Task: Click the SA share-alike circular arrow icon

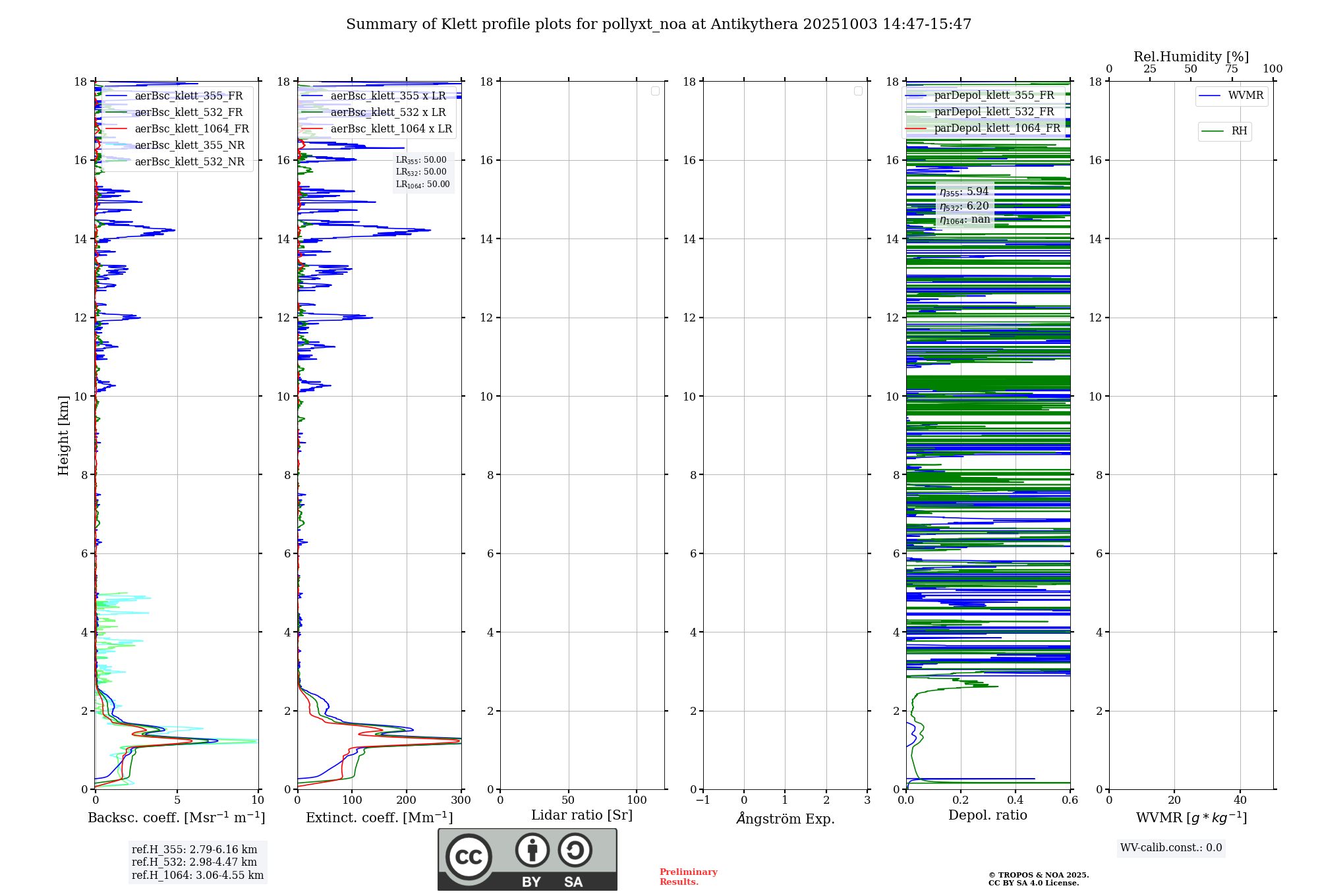Action: point(575,850)
